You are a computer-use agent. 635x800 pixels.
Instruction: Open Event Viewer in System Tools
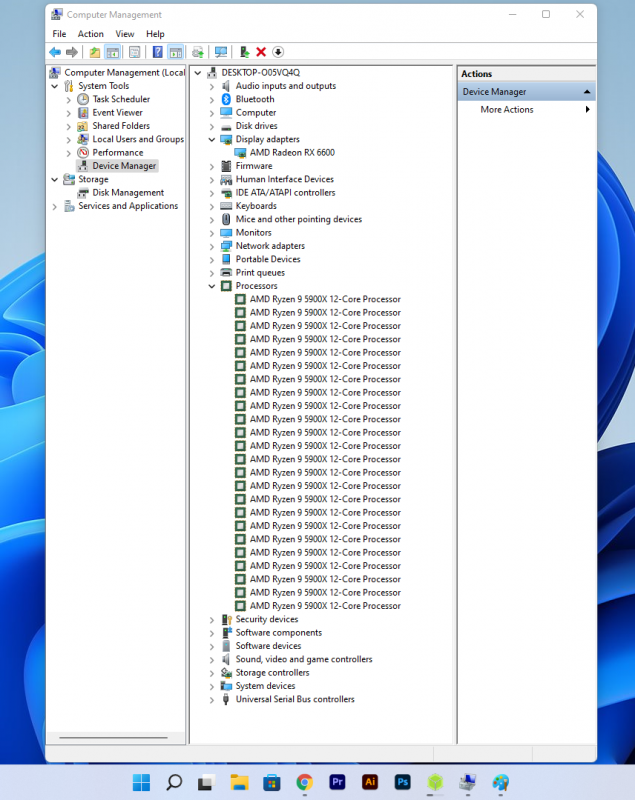tap(117, 113)
